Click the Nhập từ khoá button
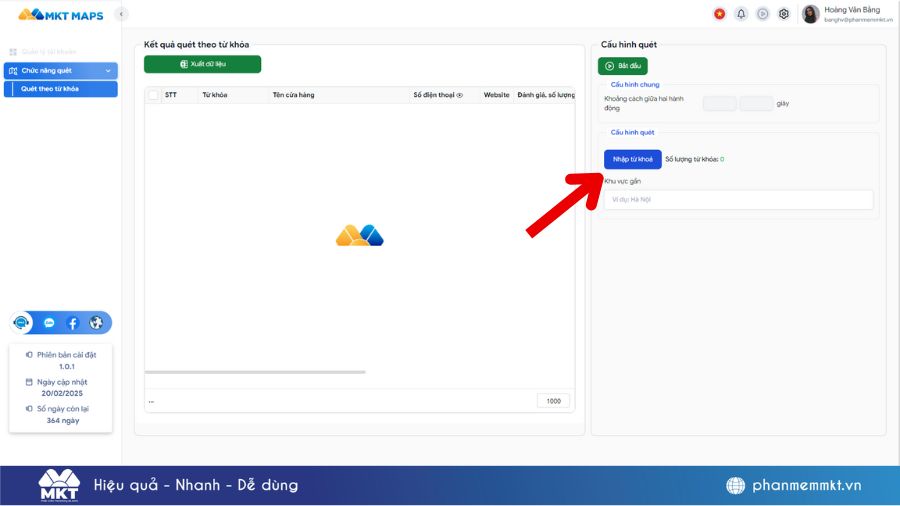 pyautogui.click(x=633, y=159)
